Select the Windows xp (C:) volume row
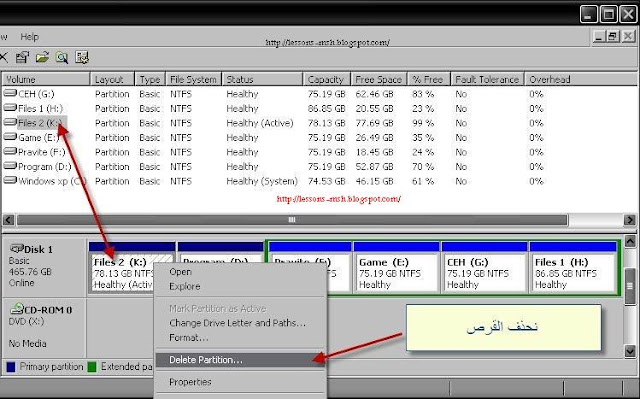640x399 pixels. [319, 181]
